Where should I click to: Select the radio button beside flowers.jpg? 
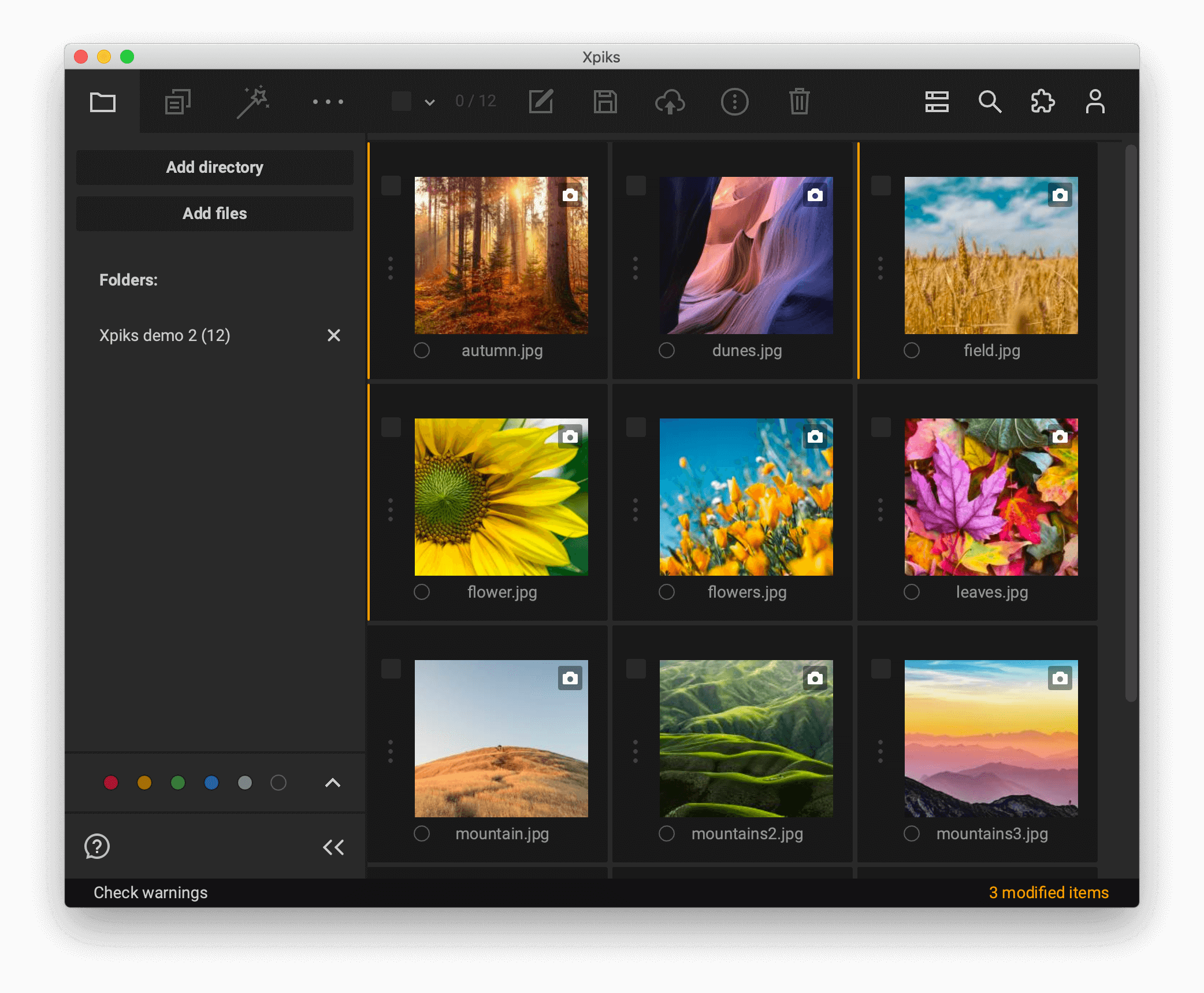point(666,592)
